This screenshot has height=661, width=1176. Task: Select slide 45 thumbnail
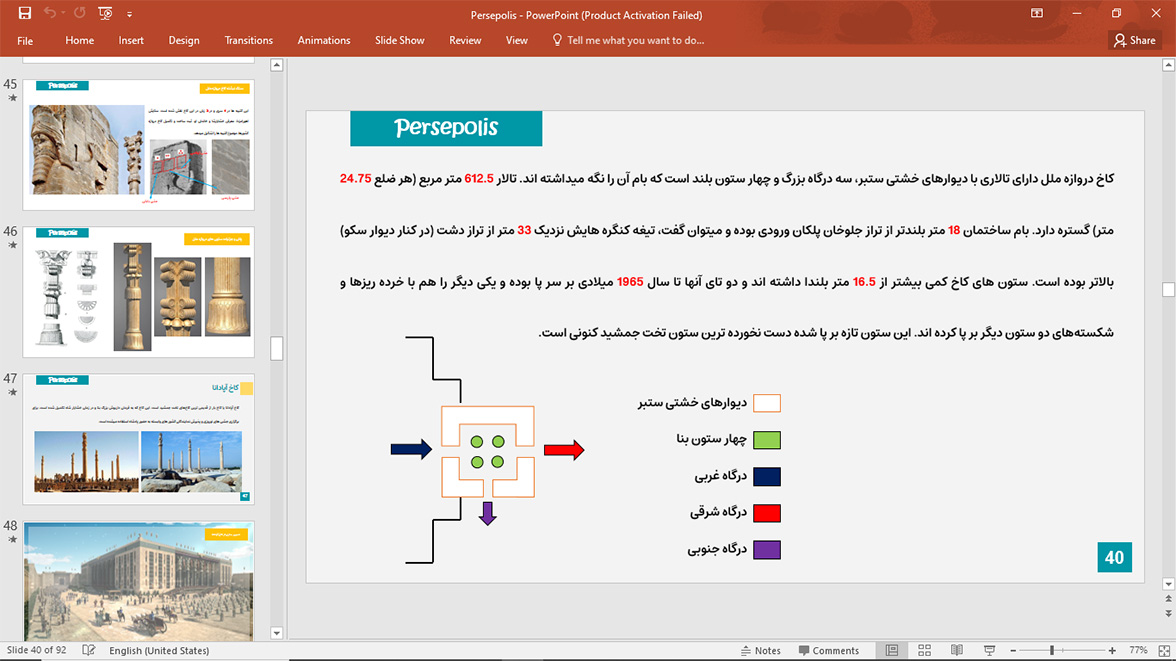pos(139,144)
